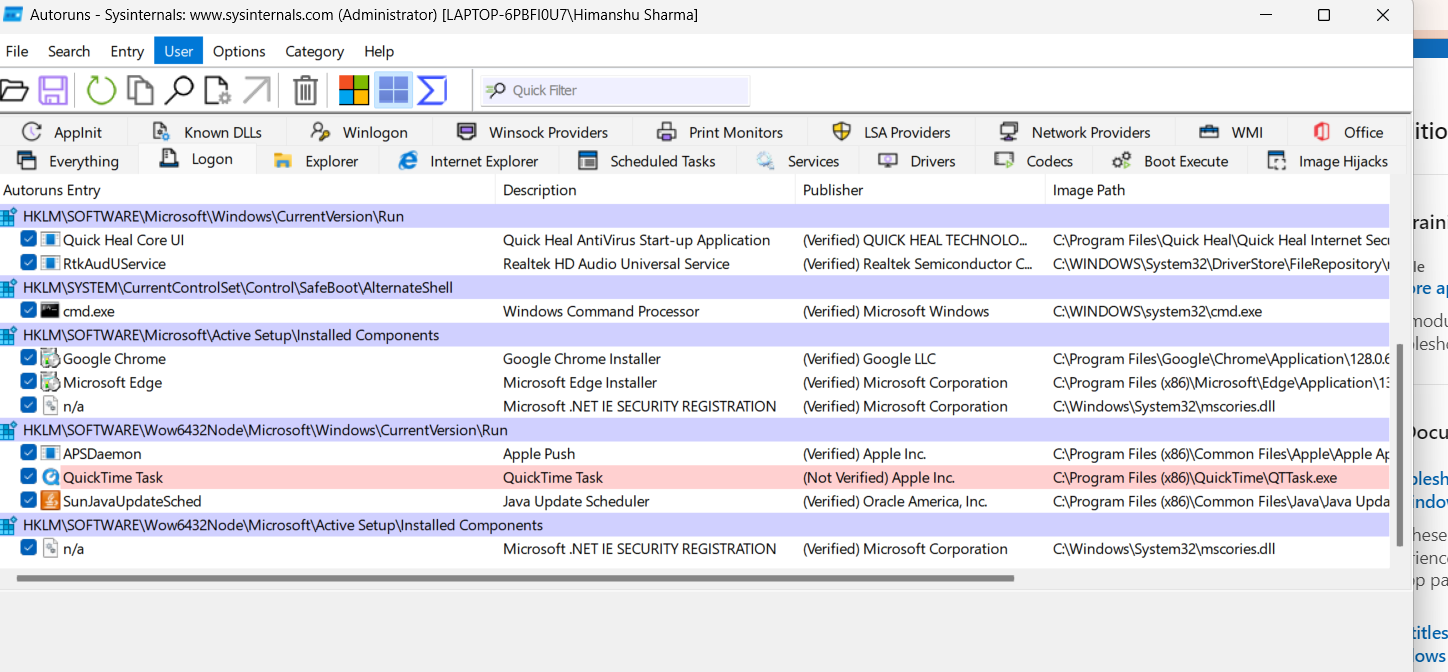The width and height of the screenshot is (1448, 672).
Task: Open the Winsock Providers tab
Action: pos(532,132)
